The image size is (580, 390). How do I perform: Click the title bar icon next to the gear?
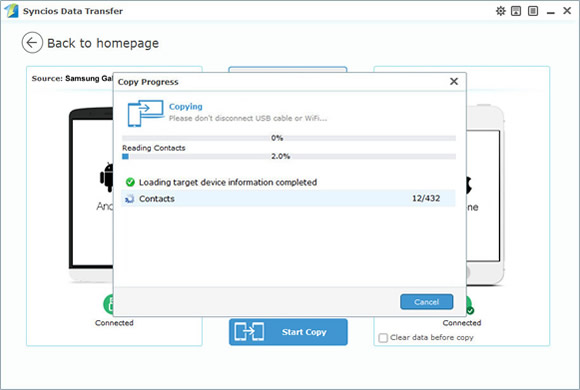[x=516, y=11]
